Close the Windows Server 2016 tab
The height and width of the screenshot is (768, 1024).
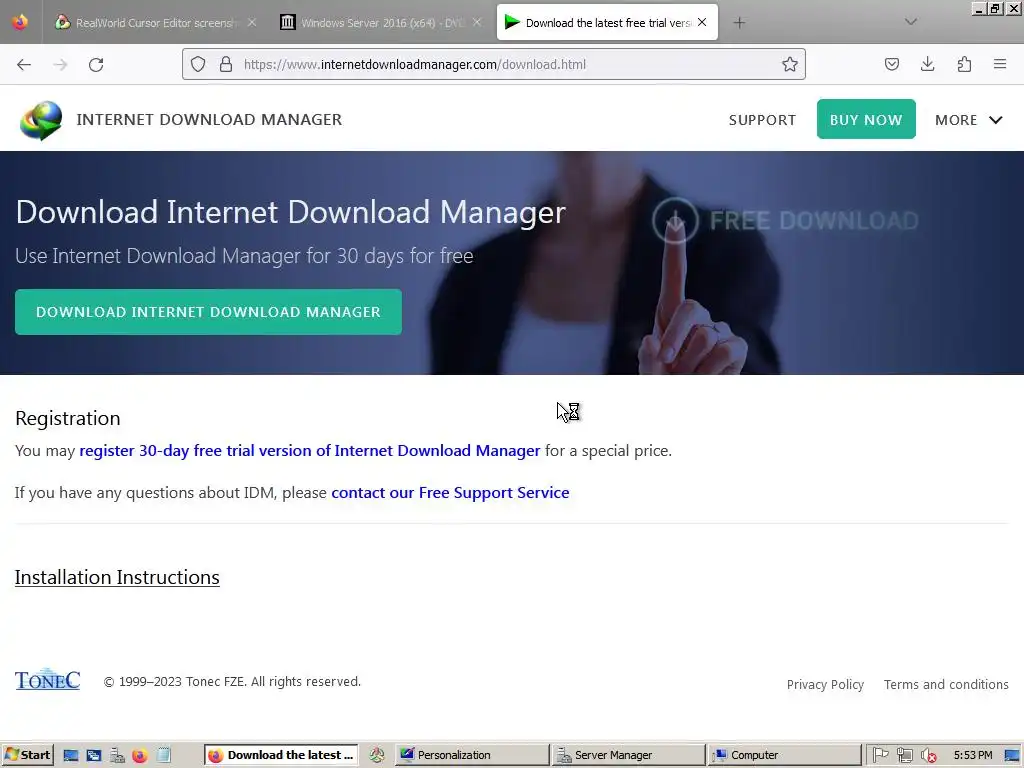point(477,23)
